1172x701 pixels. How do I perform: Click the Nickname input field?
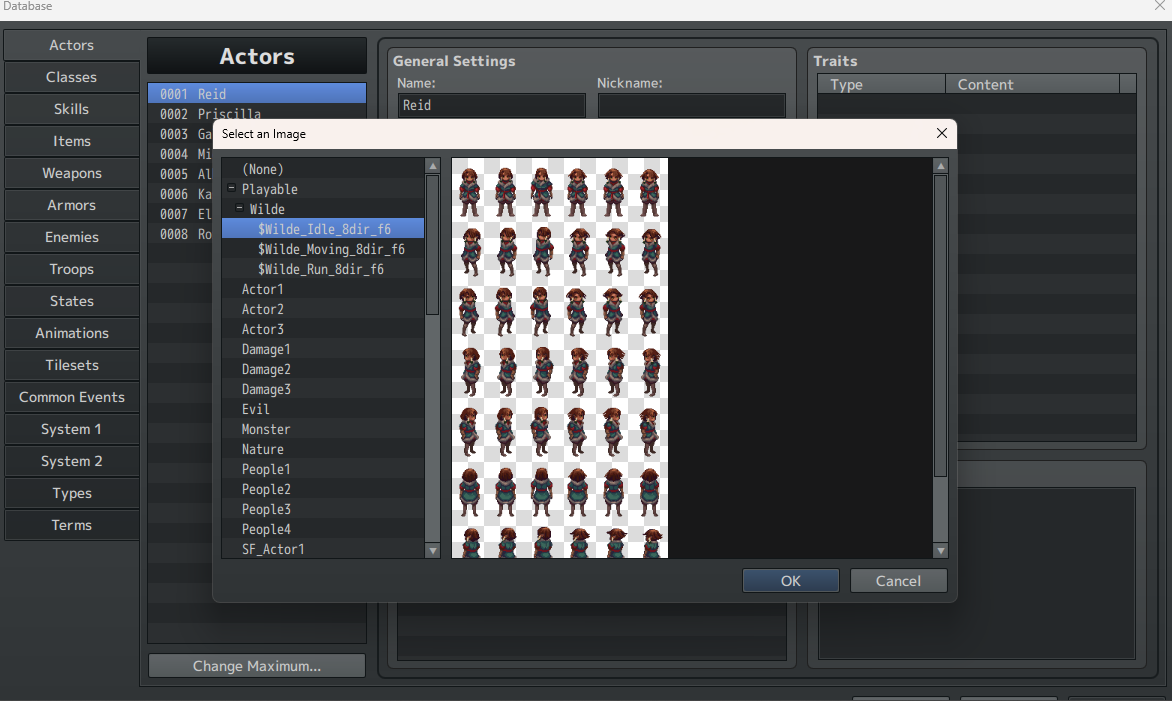[691, 105]
